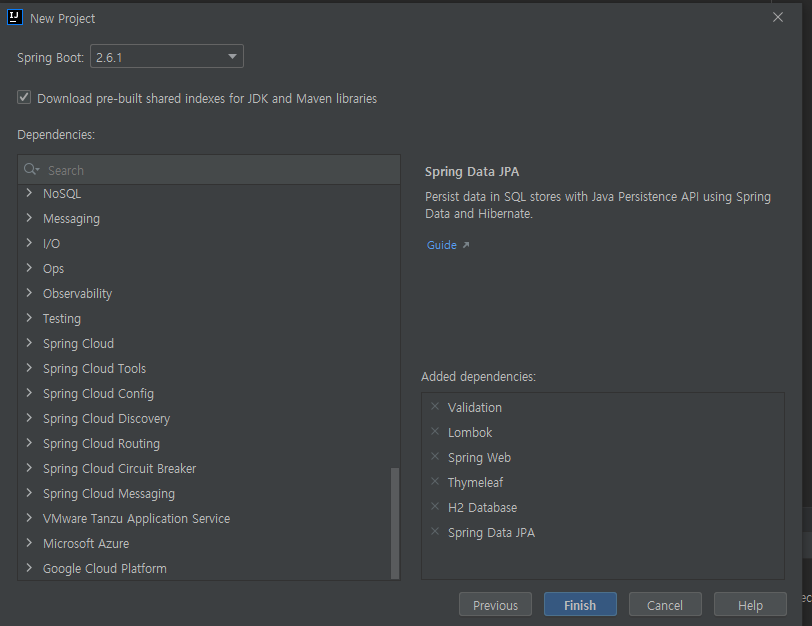Click the Cancel button
This screenshot has height=626, width=812.
click(665, 604)
